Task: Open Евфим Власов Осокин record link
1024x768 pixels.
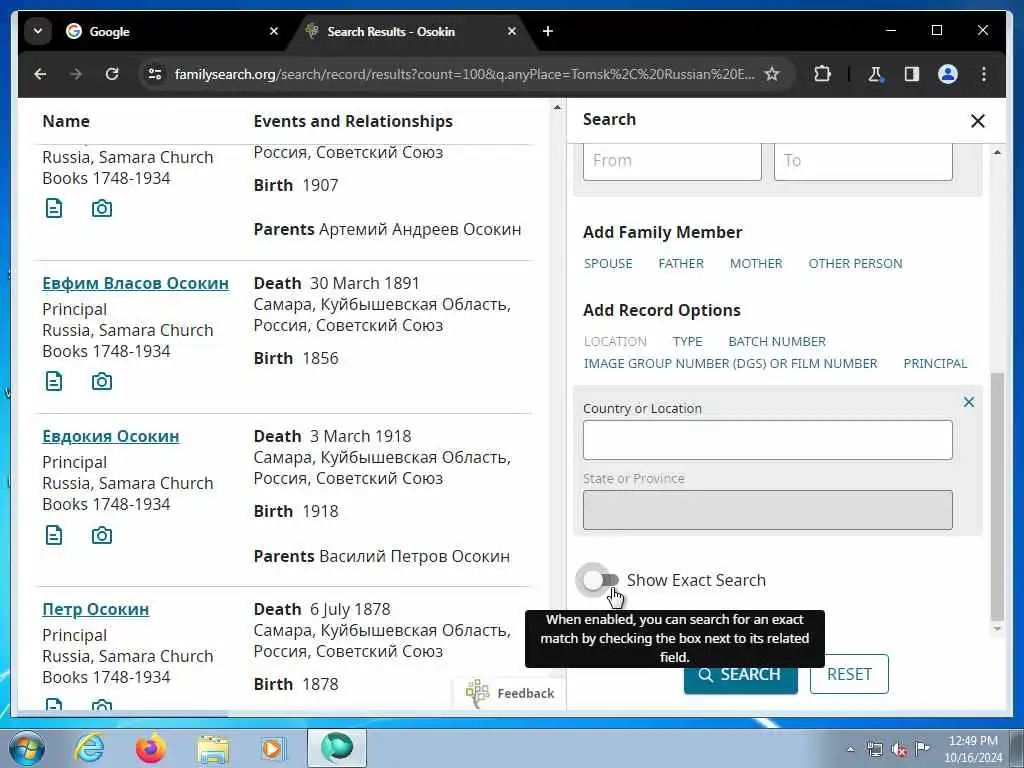Action: (135, 283)
